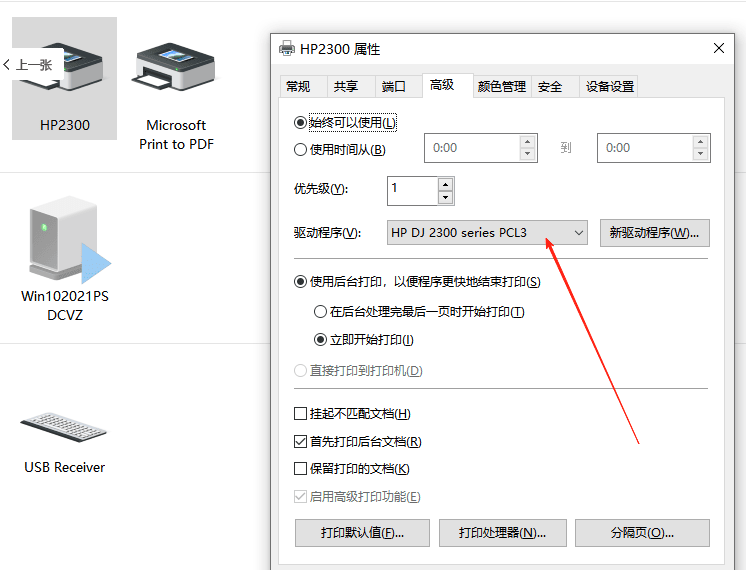Choose 使用后台打印 spooling radio option
Viewport: 747px width, 570px height.
[417, 282]
